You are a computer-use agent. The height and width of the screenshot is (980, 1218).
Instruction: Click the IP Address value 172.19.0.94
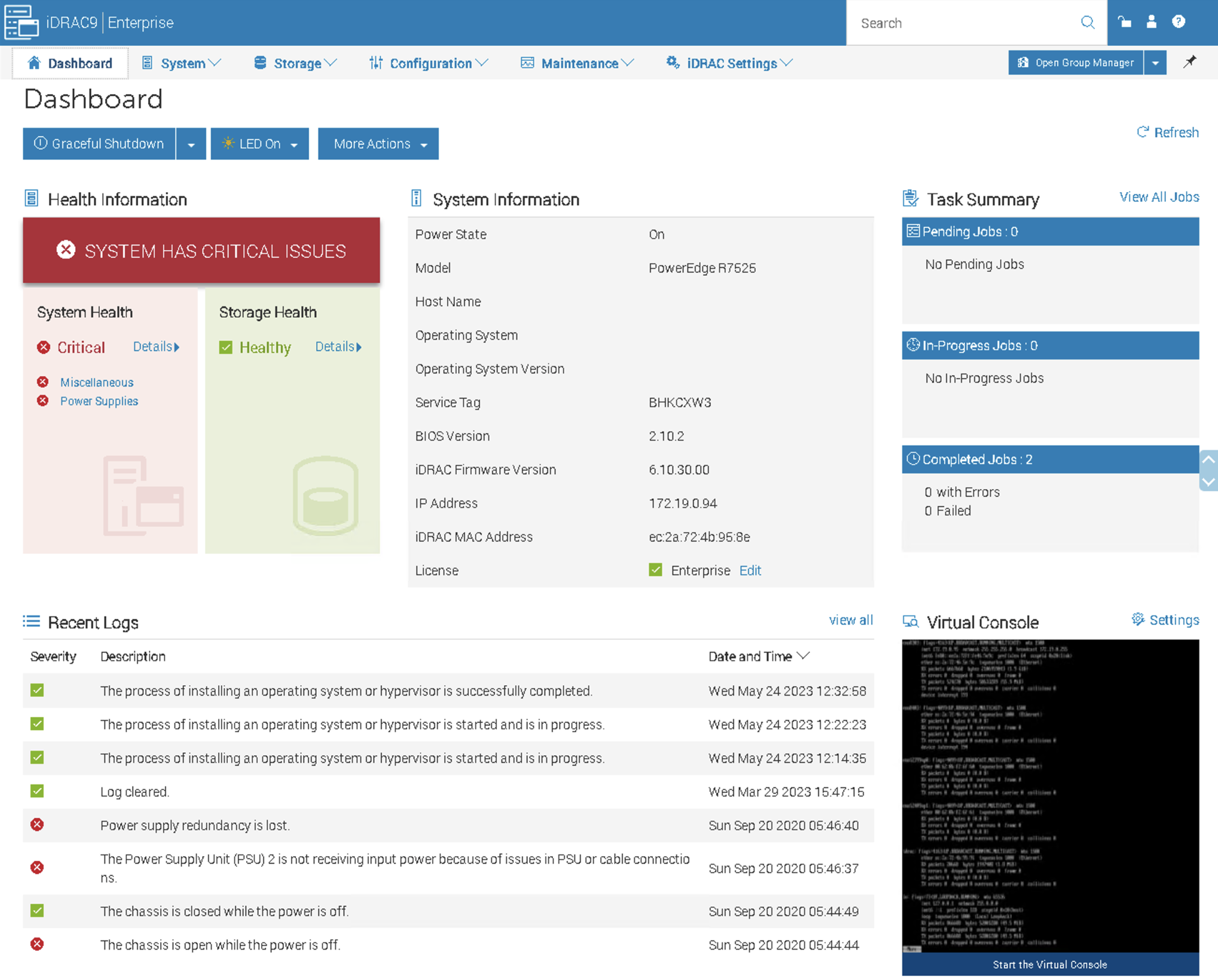pyautogui.click(x=682, y=503)
